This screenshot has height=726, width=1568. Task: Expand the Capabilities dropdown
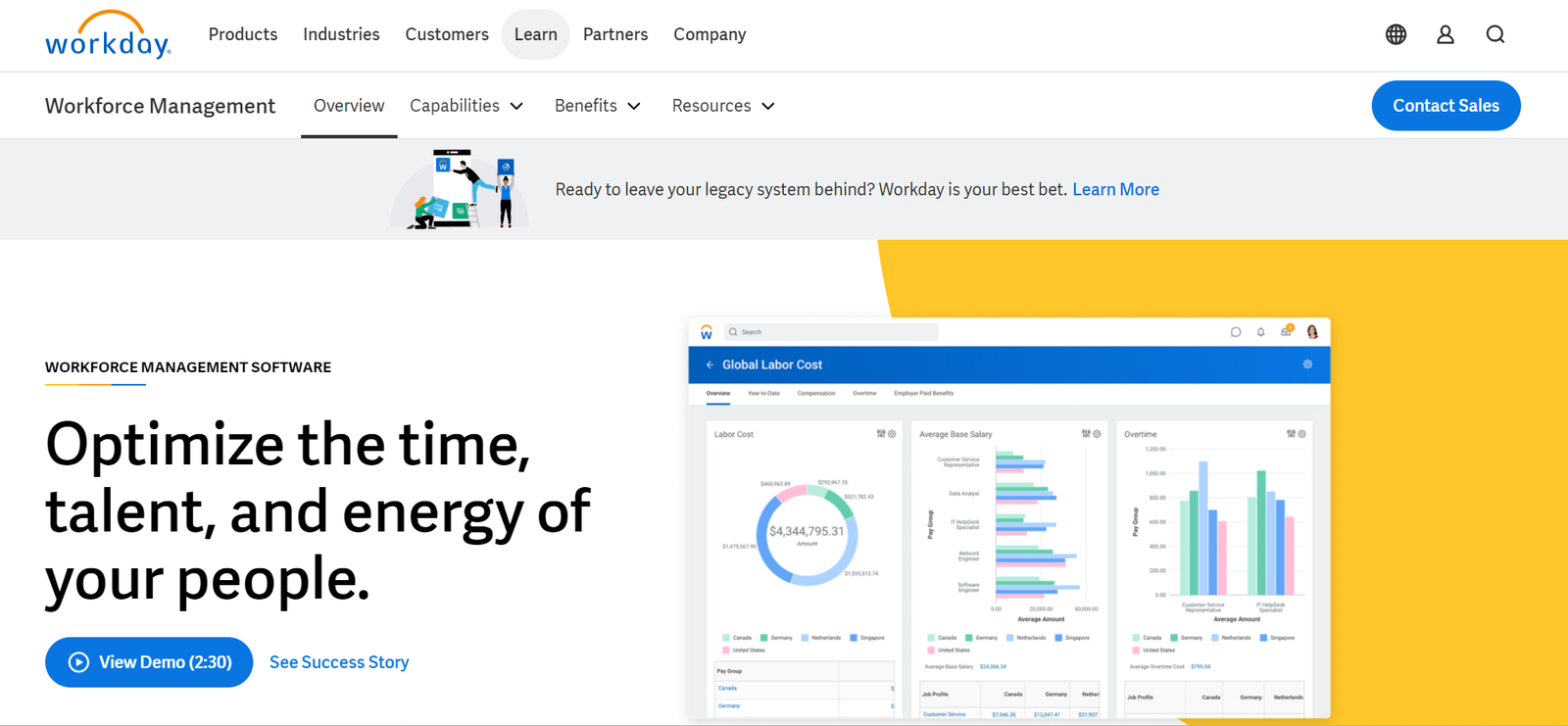[466, 106]
